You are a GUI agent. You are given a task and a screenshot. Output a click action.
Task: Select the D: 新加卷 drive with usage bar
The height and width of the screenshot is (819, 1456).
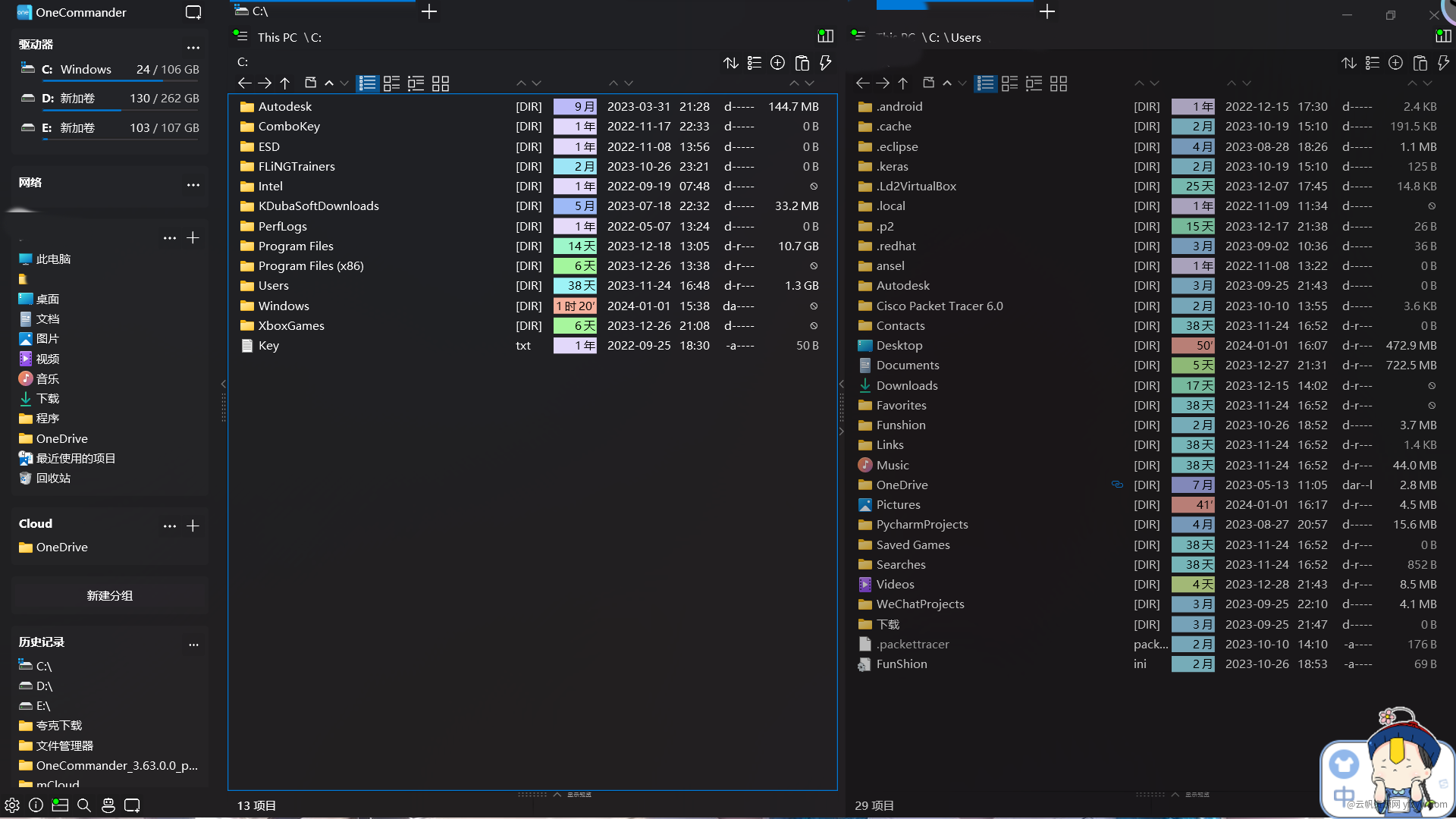pos(110,100)
